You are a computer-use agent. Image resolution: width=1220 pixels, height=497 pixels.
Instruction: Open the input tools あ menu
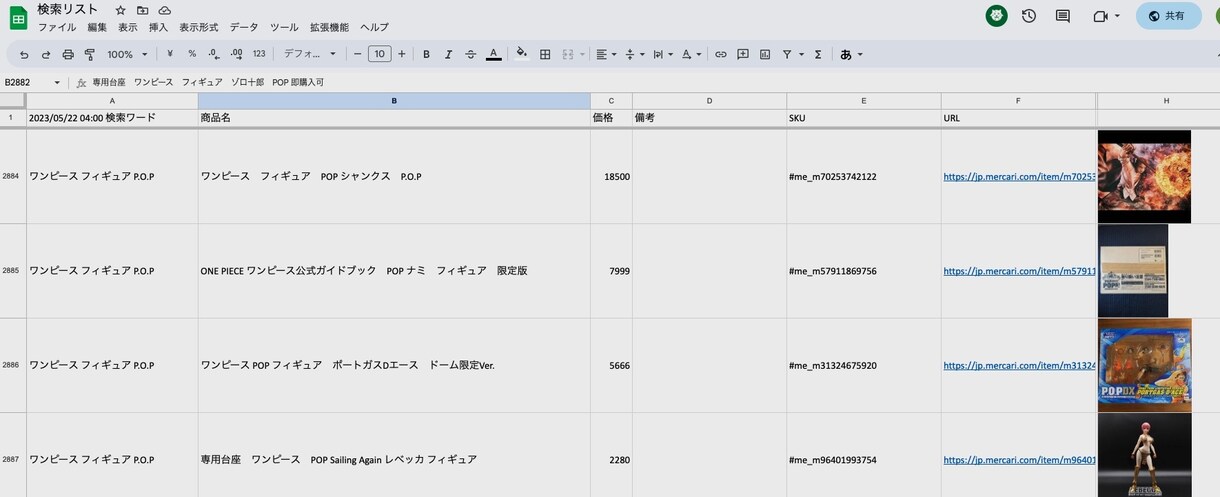(x=851, y=54)
